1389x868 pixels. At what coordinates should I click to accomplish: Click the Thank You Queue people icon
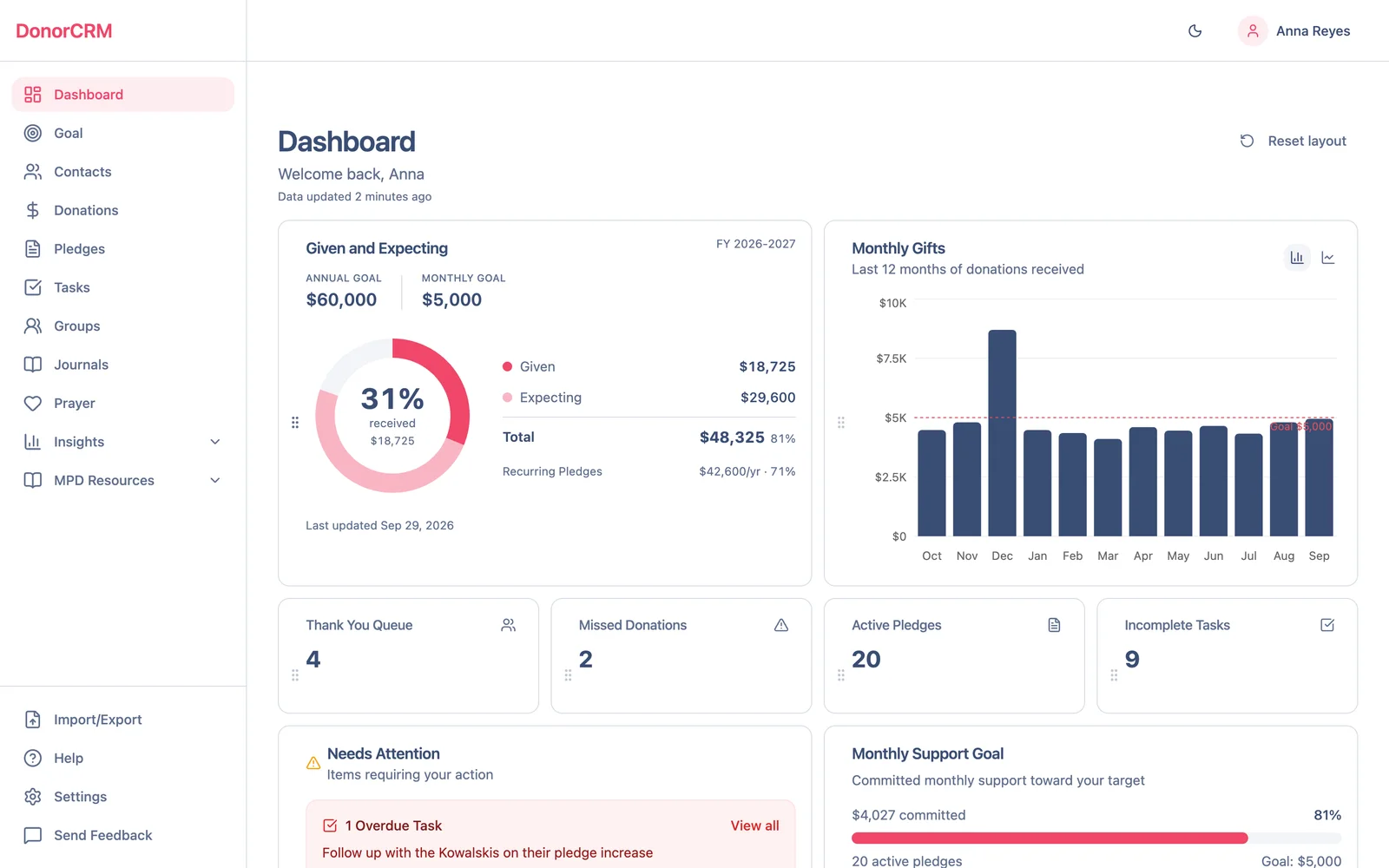[509, 625]
